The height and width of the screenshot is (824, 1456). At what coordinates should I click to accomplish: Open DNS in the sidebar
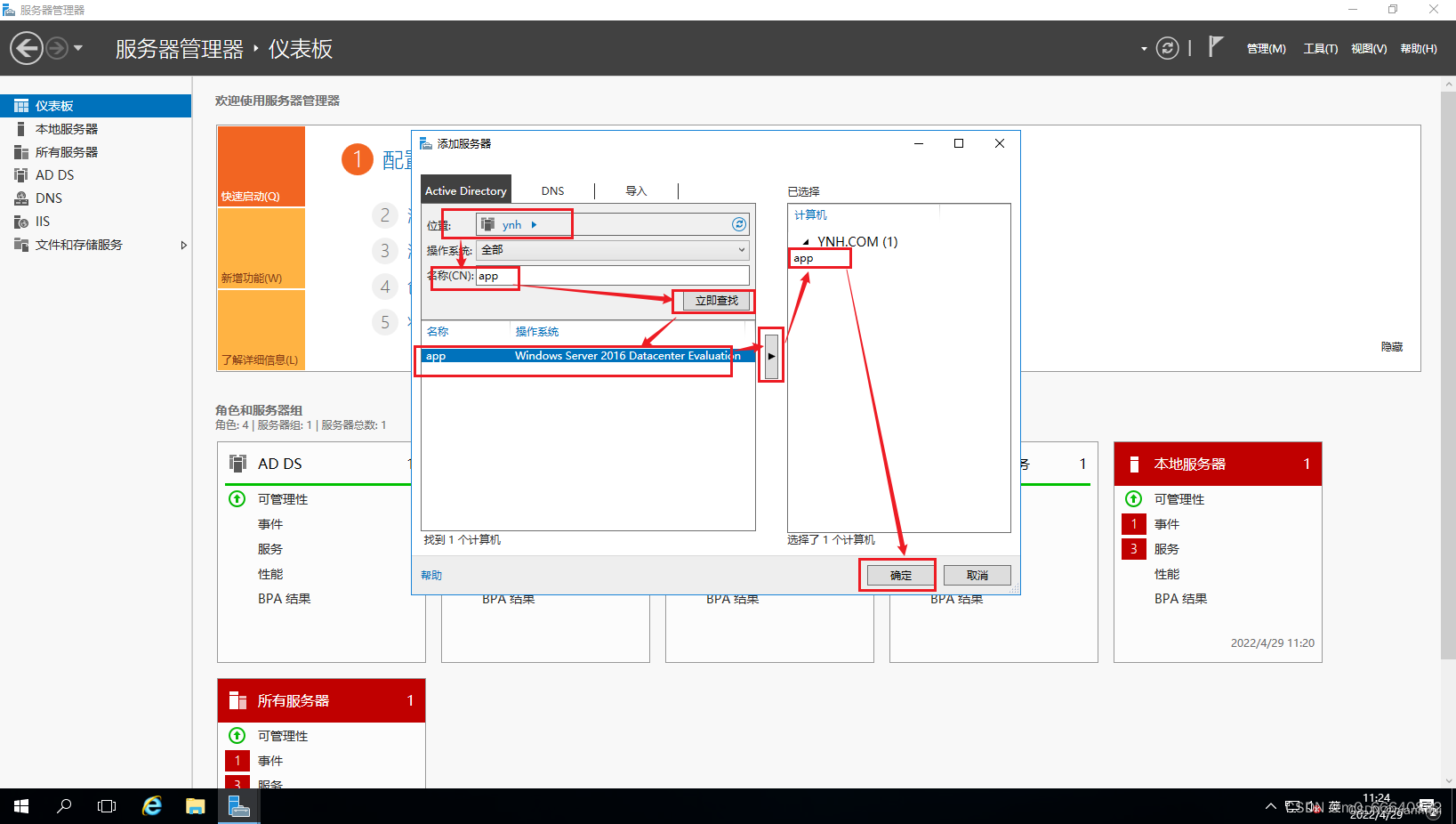pos(95,198)
